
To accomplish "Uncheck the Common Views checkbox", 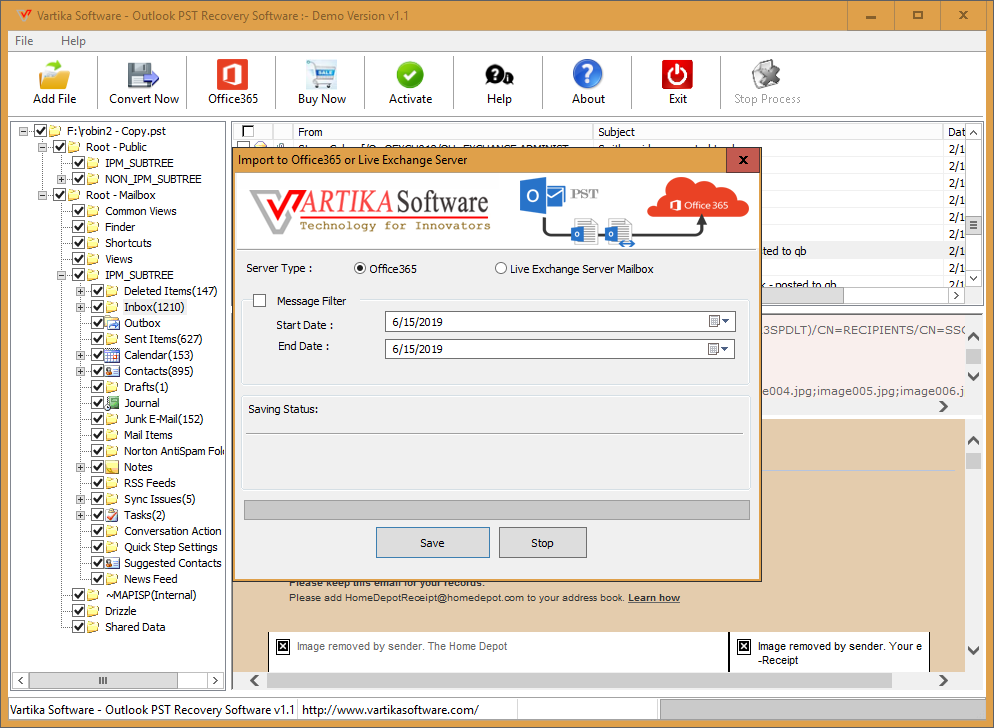I will tap(79, 211).
